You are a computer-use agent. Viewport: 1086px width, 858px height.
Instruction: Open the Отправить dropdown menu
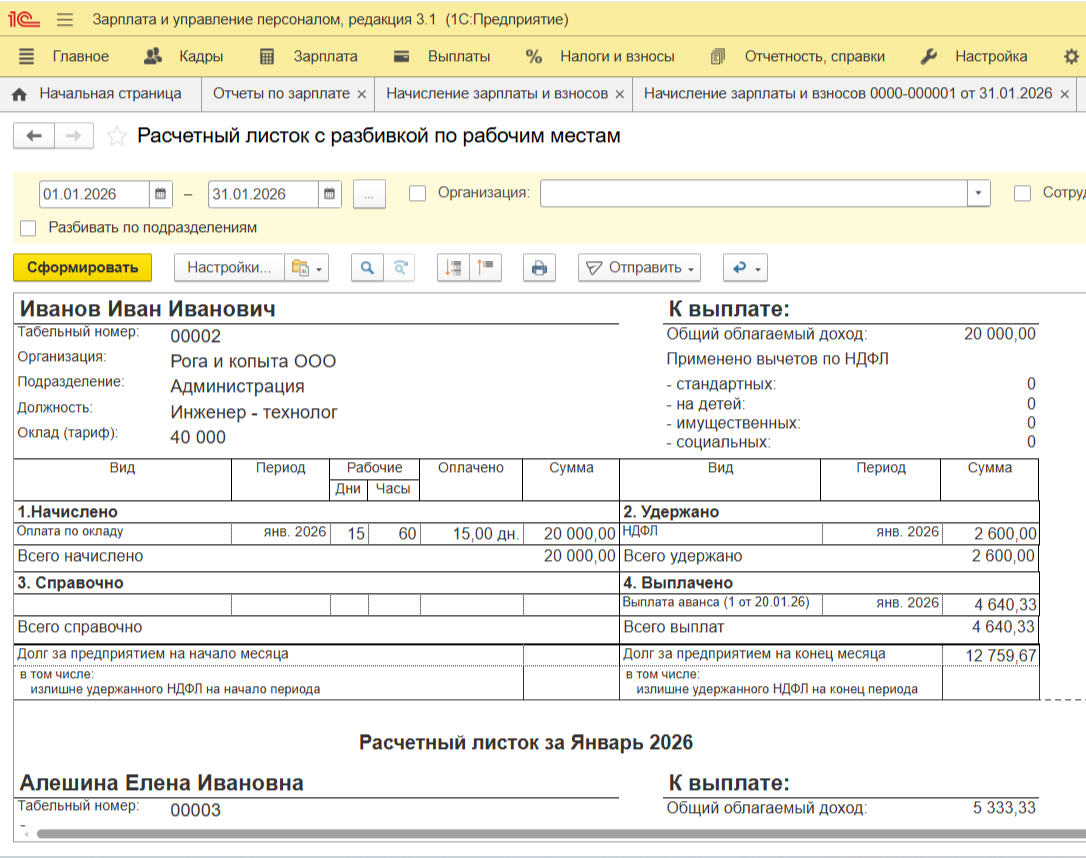639,268
